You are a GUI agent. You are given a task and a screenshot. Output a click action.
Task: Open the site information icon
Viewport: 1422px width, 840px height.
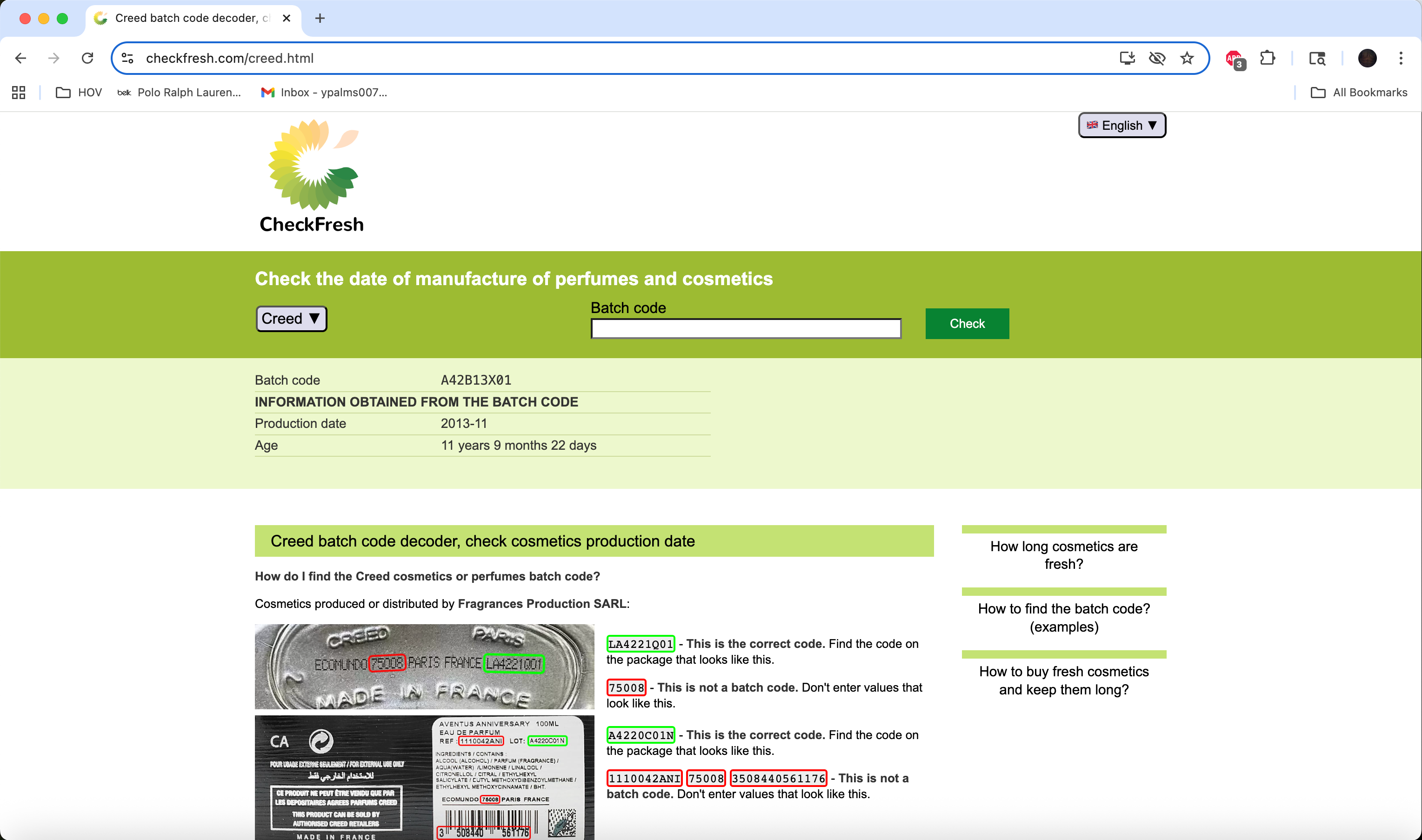[127, 58]
